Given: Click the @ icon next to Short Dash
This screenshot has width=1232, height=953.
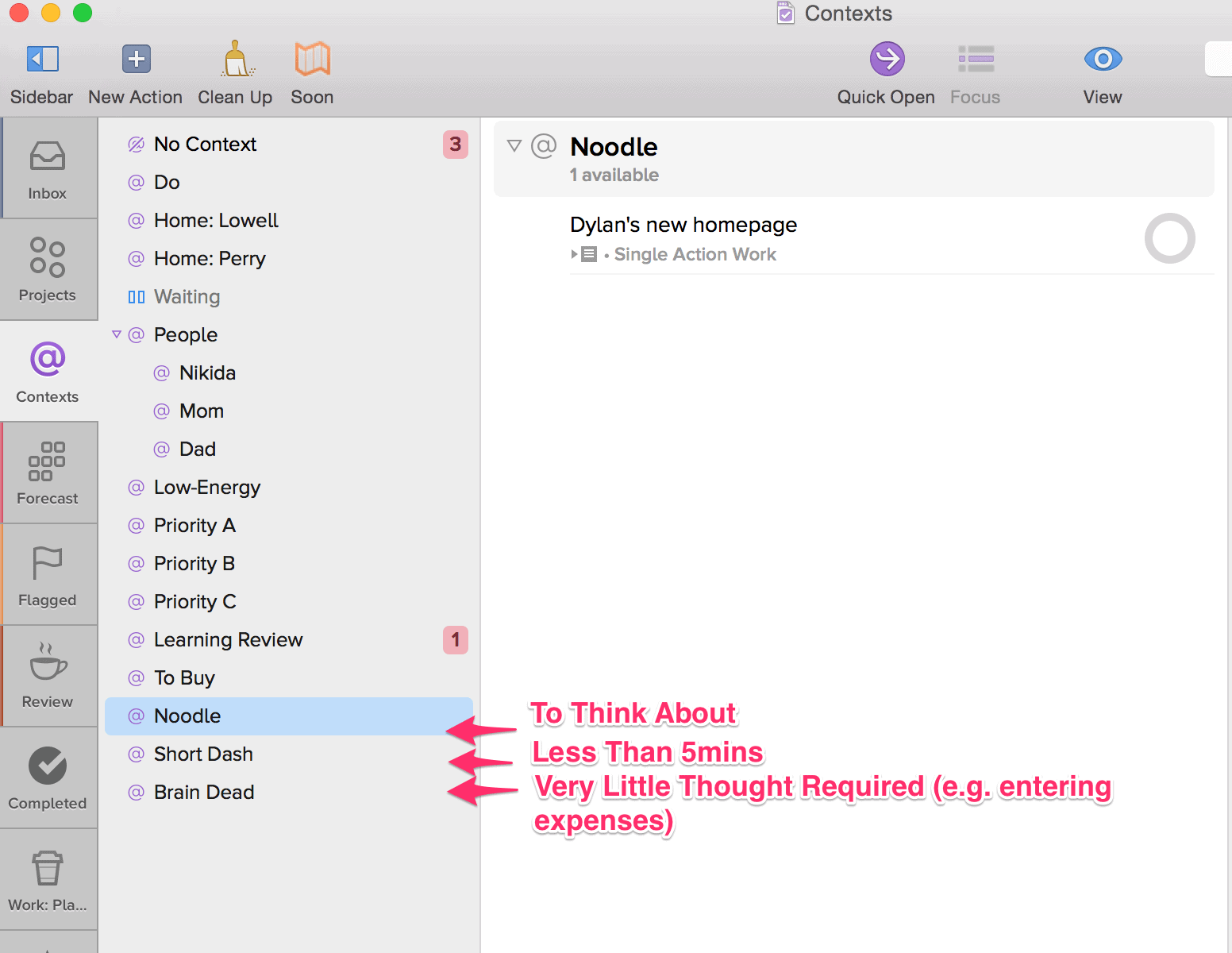Looking at the screenshot, I should coord(137,754).
